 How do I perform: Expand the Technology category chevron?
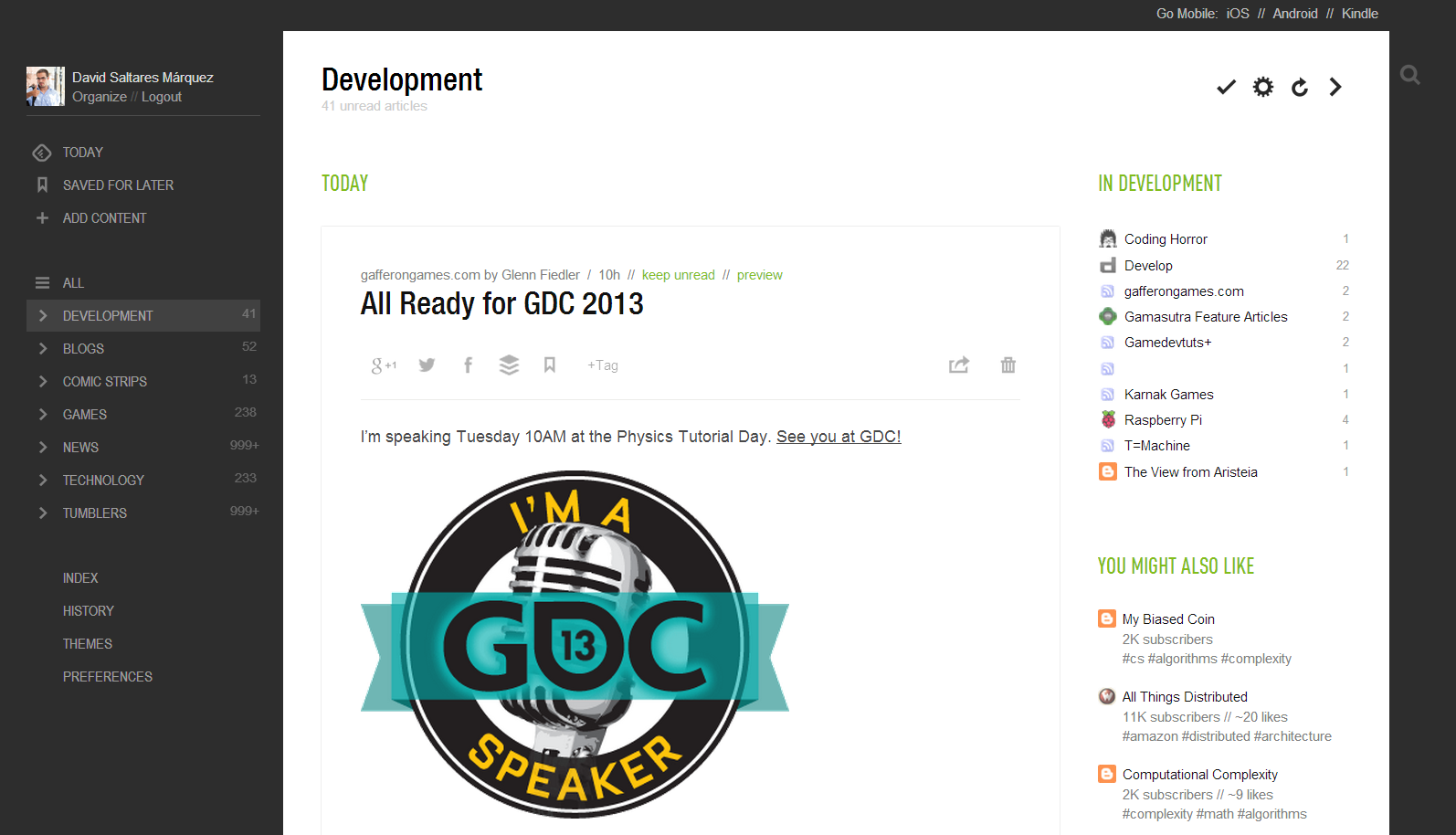pyautogui.click(x=43, y=481)
